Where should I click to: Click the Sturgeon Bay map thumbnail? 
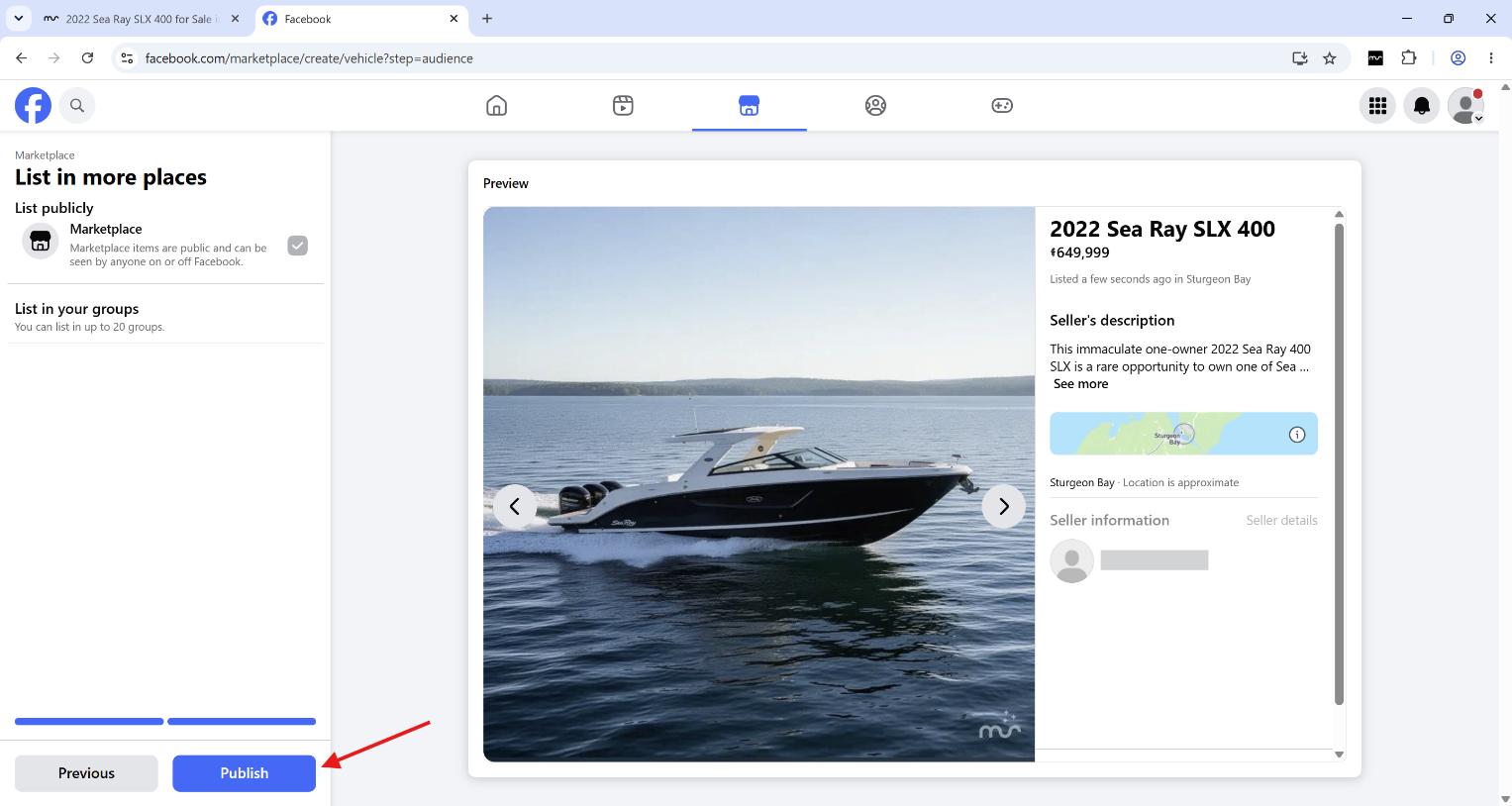(x=1183, y=434)
